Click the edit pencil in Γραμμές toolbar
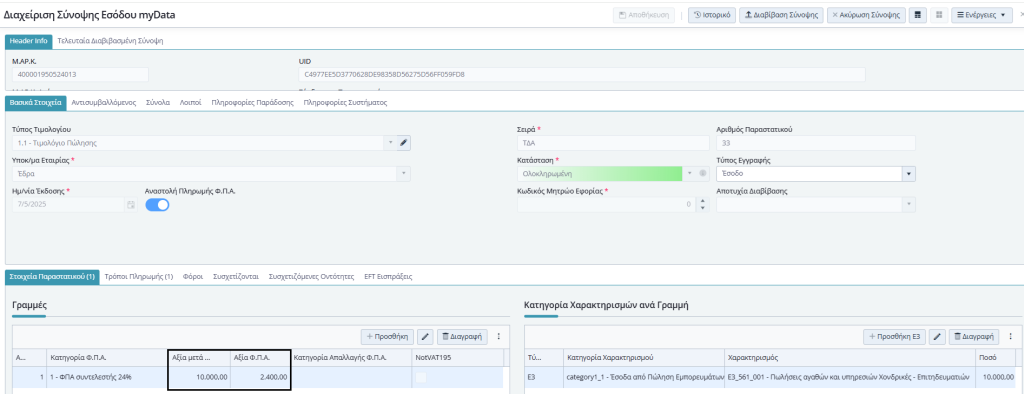This screenshot has width=1024, height=394. (425, 337)
